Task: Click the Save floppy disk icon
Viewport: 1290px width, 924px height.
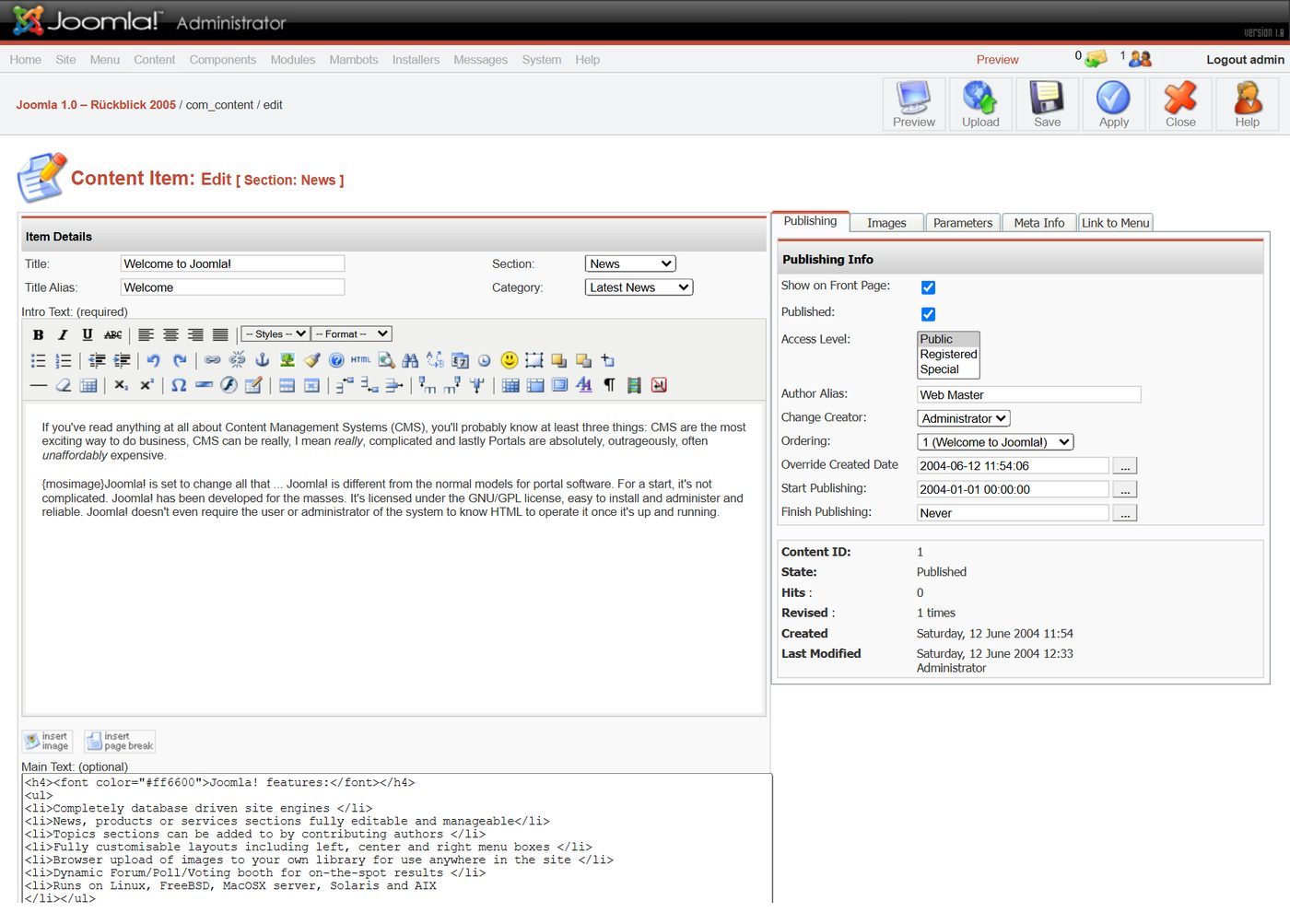Action: (1047, 104)
